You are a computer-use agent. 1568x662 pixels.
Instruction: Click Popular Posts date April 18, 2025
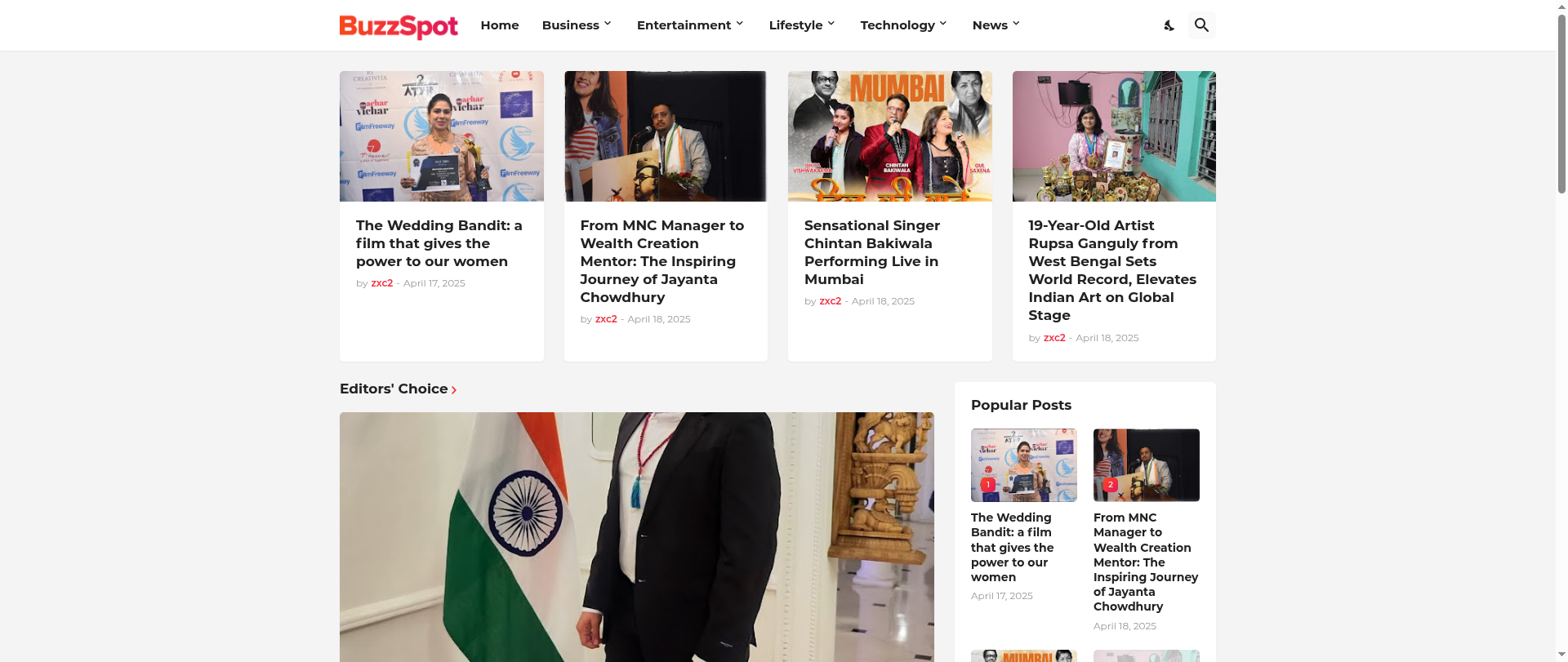click(x=1125, y=626)
